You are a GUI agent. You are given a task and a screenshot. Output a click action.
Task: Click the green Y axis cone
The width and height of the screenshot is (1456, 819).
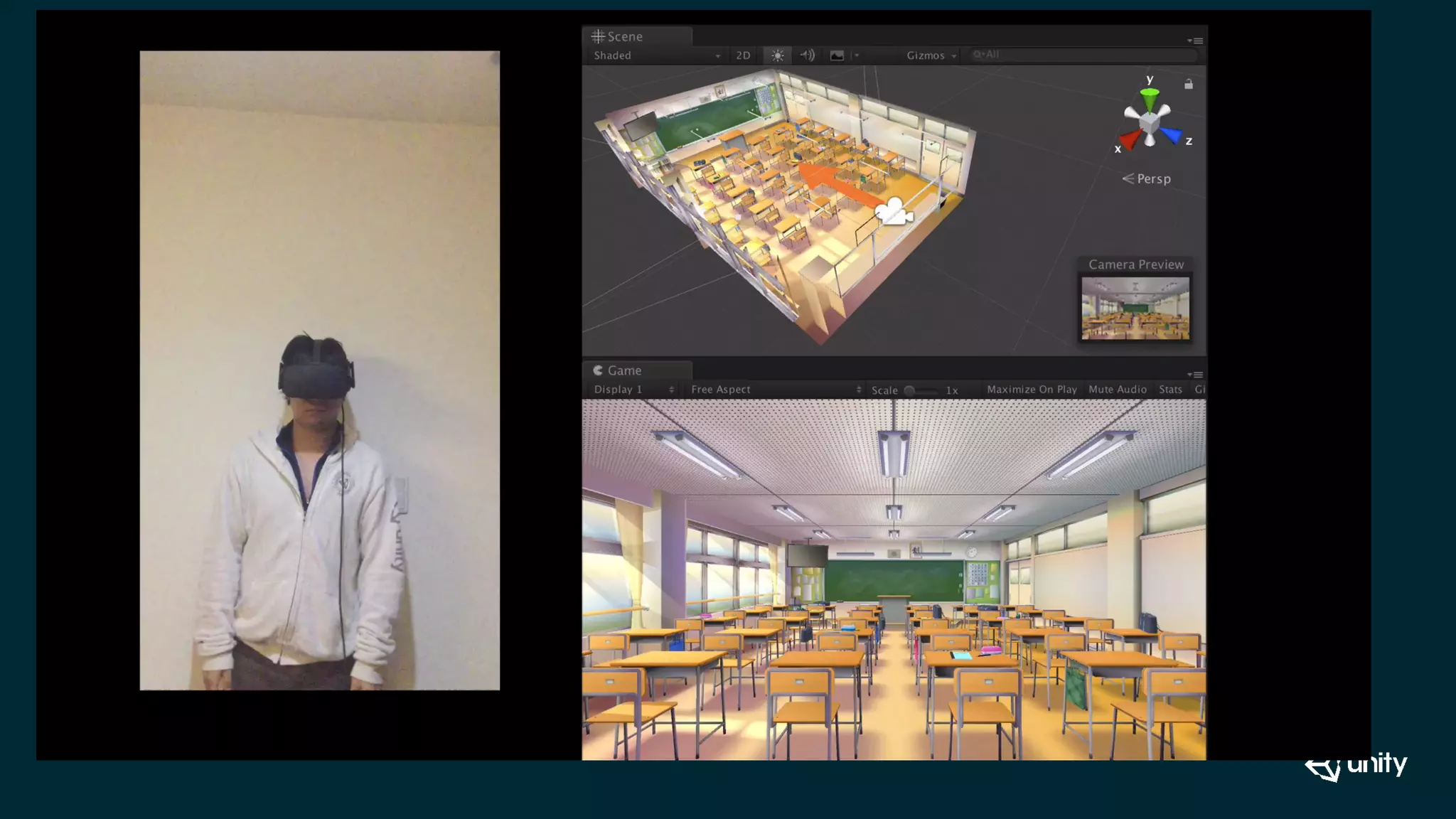click(1150, 98)
